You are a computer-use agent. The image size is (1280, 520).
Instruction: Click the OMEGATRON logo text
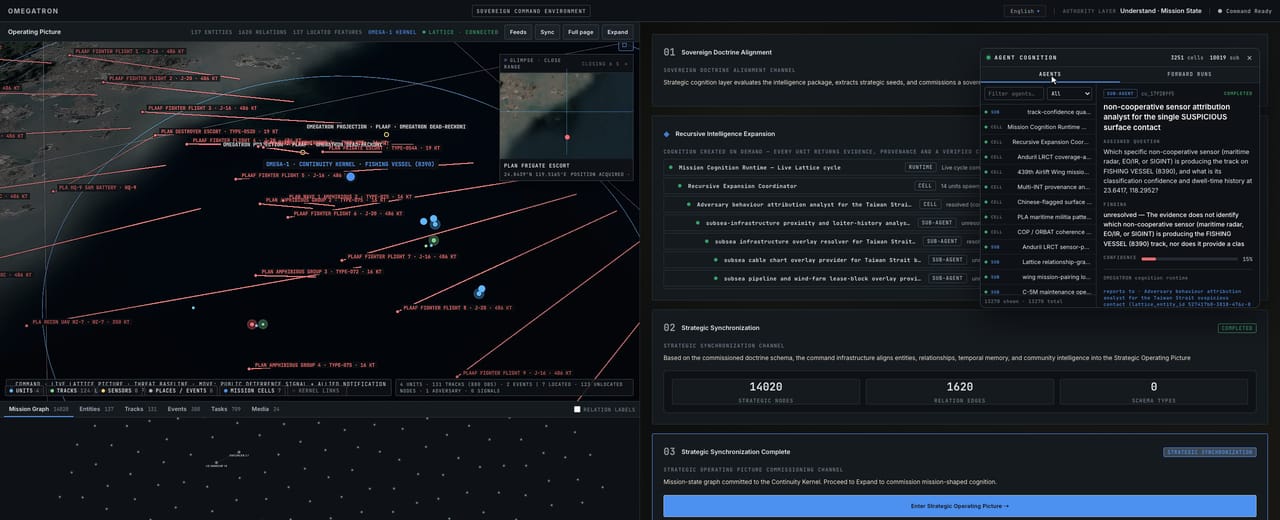point(32,11)
